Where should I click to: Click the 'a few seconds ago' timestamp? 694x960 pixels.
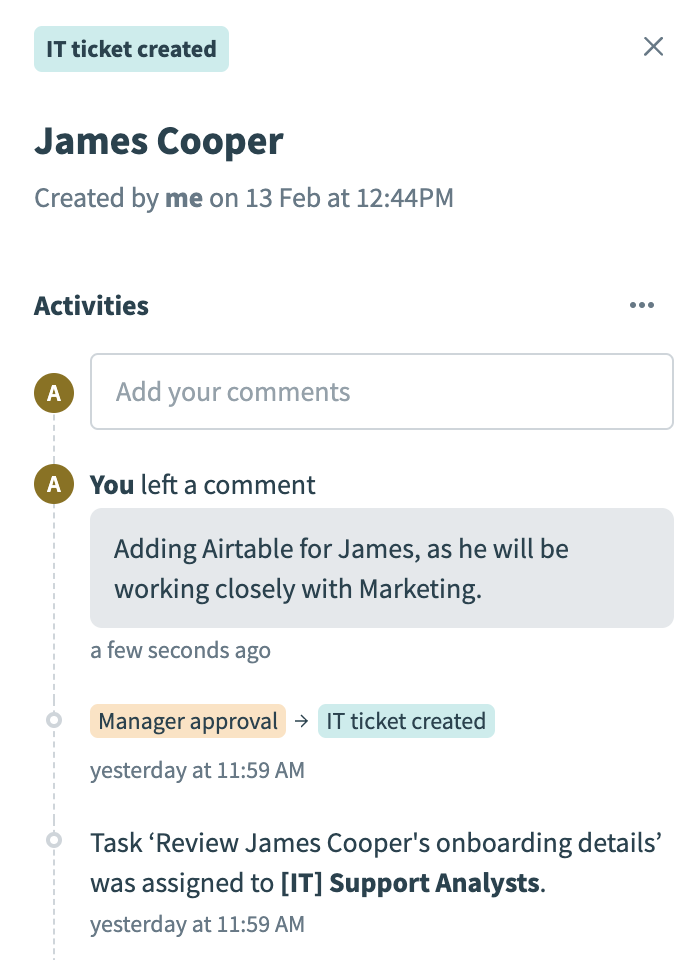point(180,650)
